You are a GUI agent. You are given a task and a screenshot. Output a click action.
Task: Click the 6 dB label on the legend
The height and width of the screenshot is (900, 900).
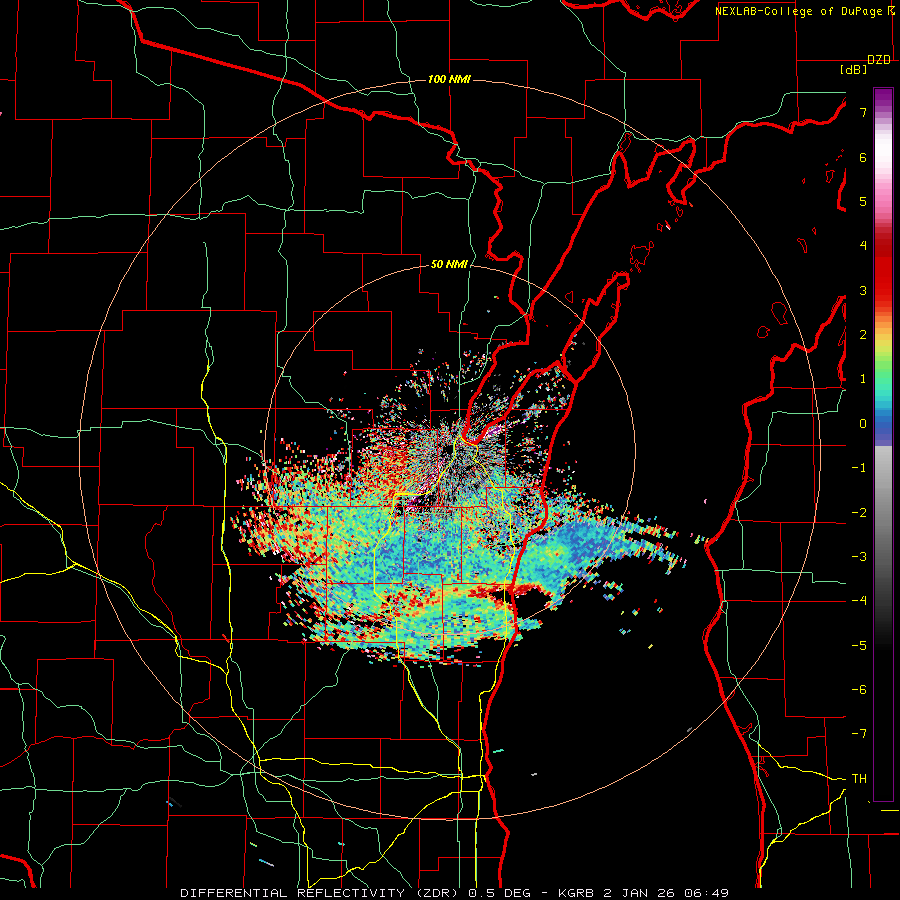coord(863,157)
